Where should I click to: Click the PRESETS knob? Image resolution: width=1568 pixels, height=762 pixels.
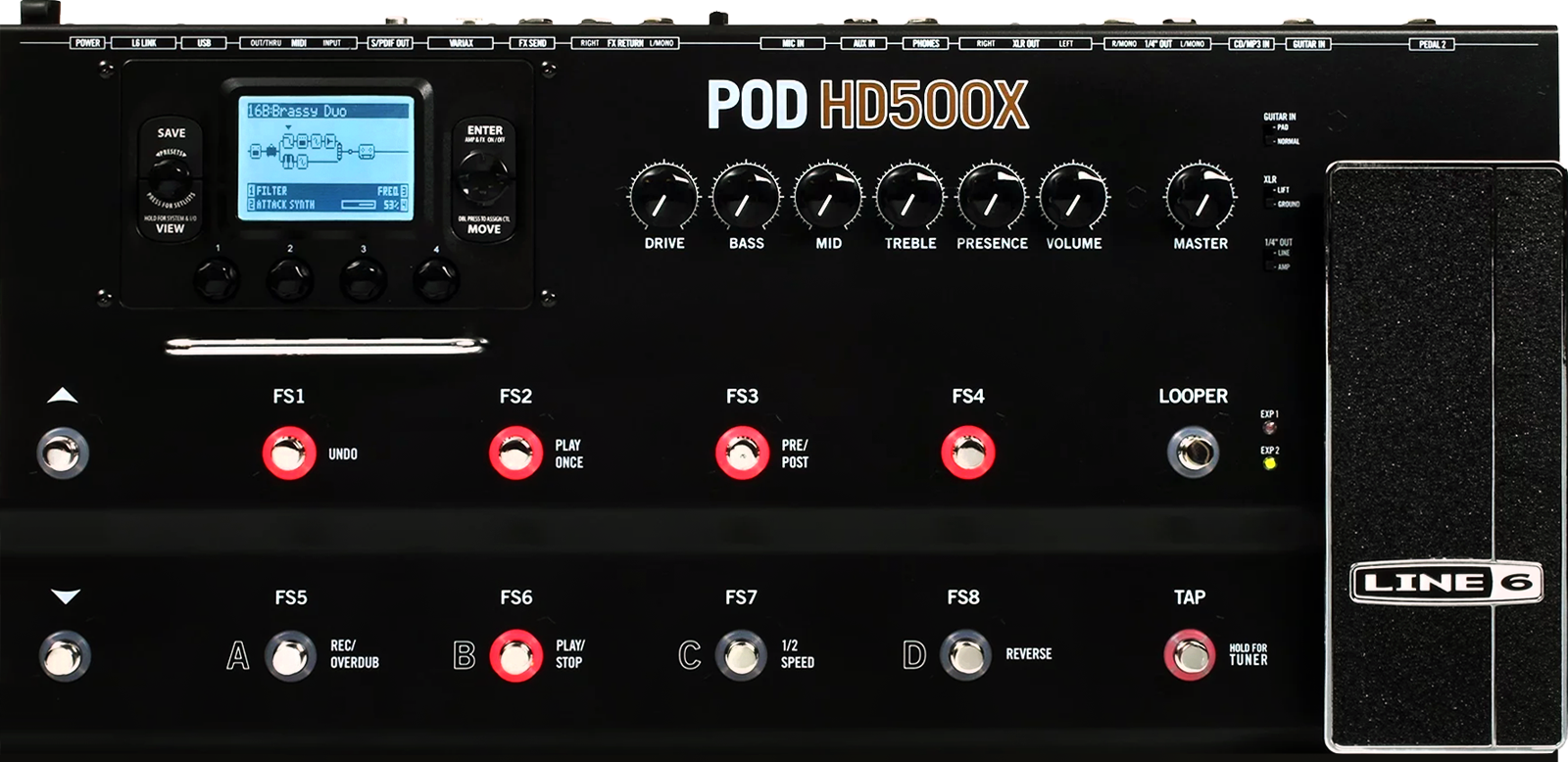(x=171, y=180)
